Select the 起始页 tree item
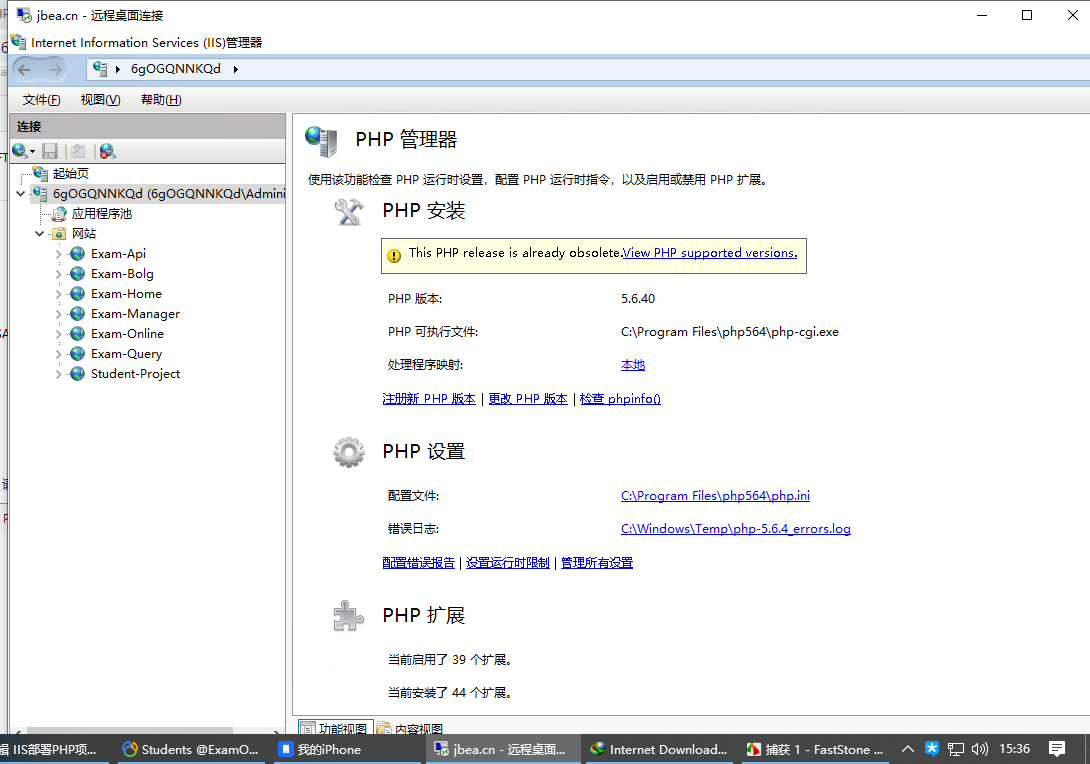 (x=70, y=173)
